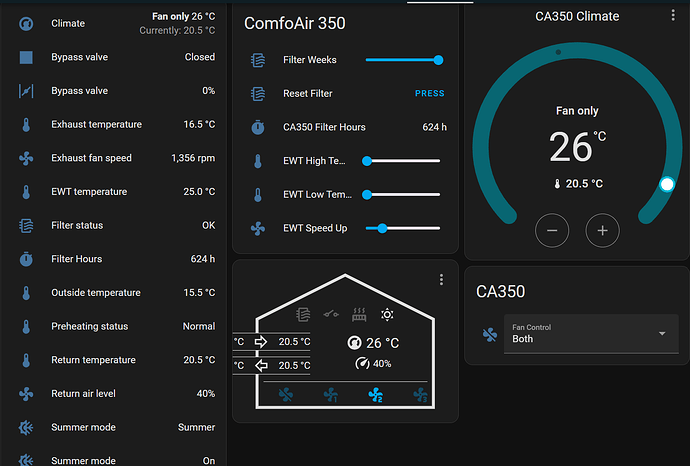Adjust the EWT High Temperature slider

coord(401,161)
